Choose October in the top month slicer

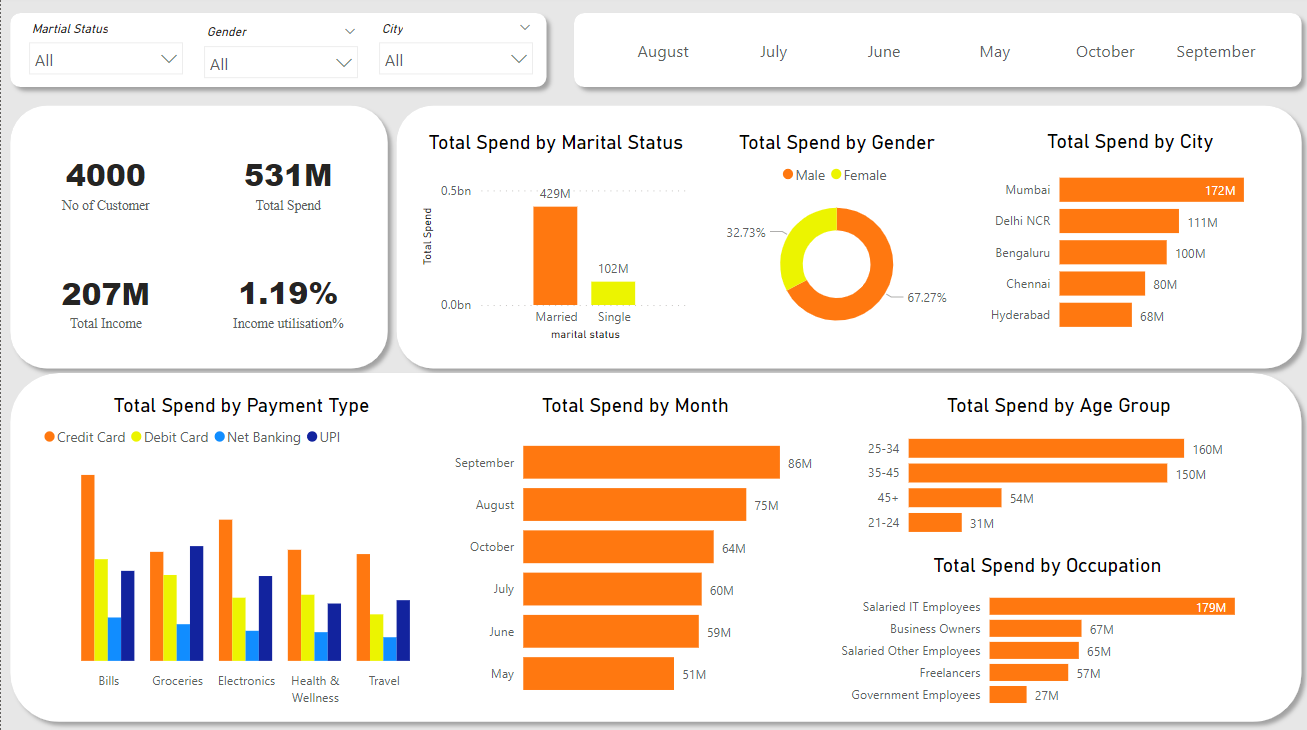[x=1105, y=52]
